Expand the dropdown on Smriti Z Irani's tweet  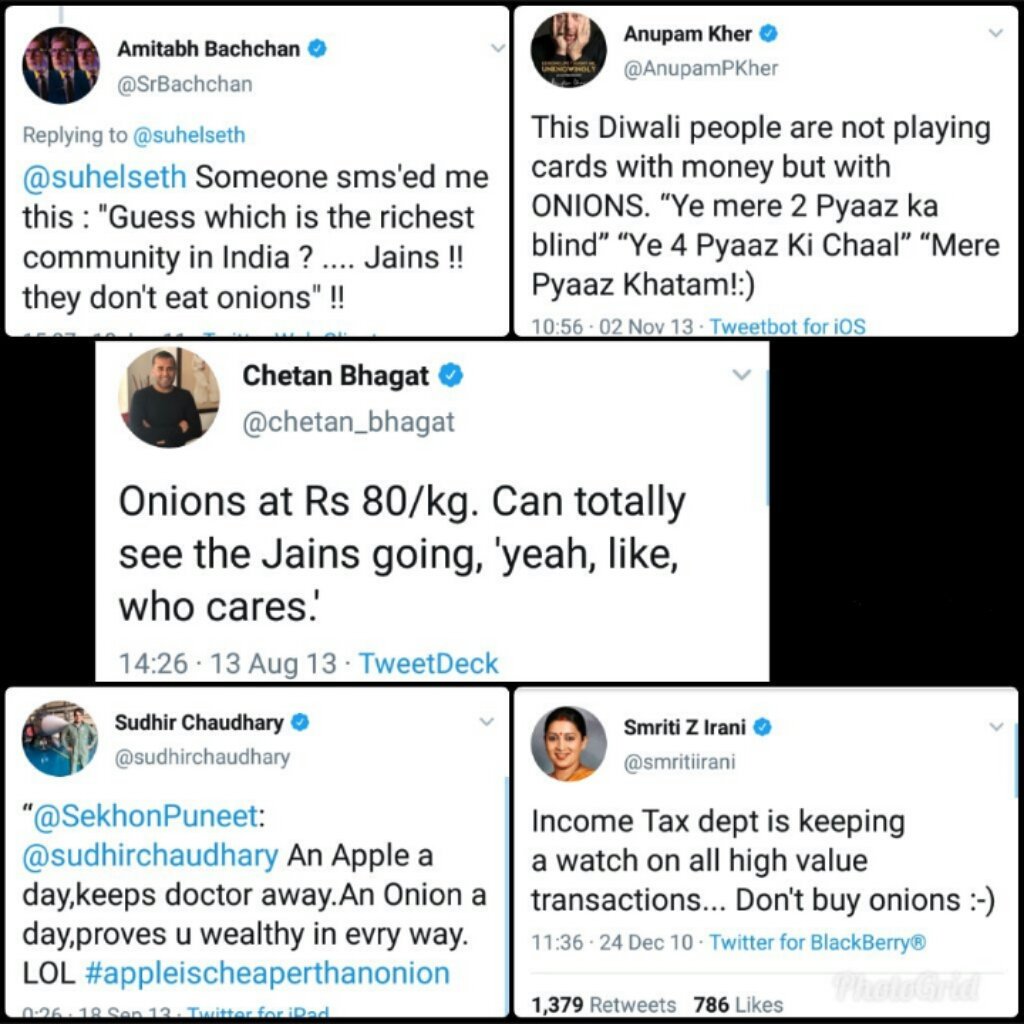996,726
